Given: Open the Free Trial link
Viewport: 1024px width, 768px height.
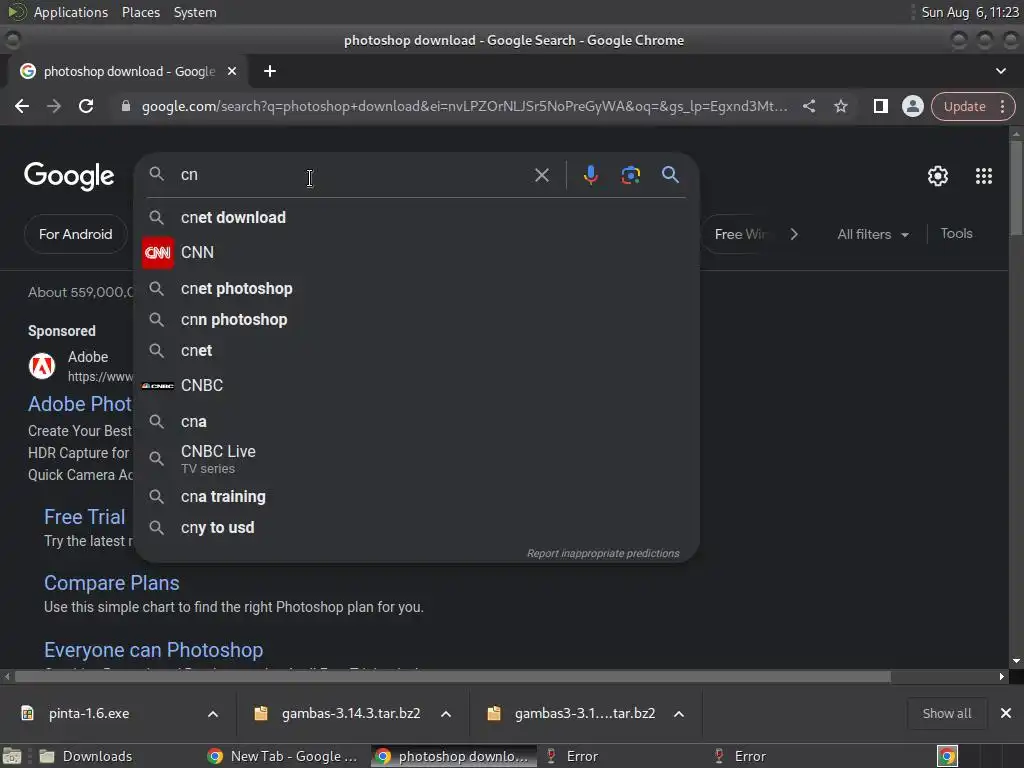Looking at the screenshot, I should (x=84, y=517).
